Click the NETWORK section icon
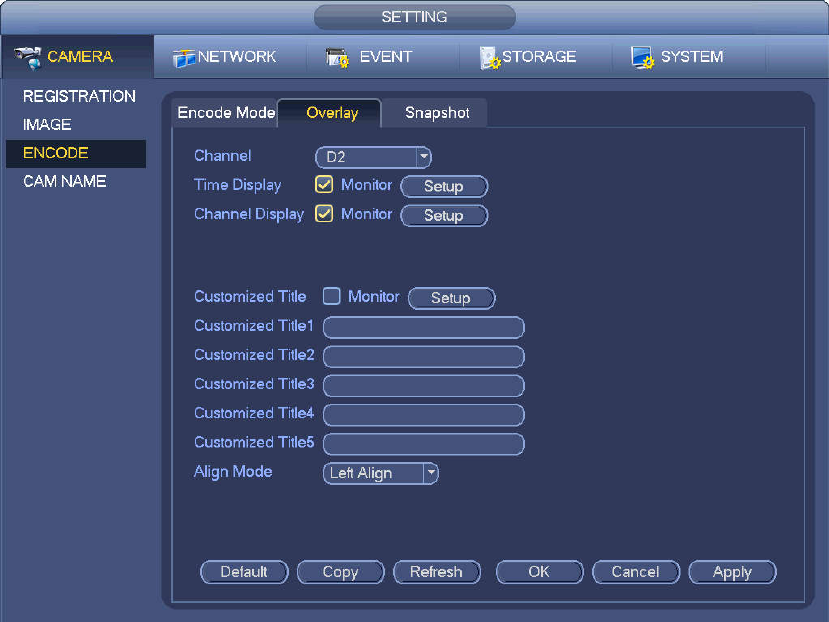829x622 pixels. coord(183,57)
